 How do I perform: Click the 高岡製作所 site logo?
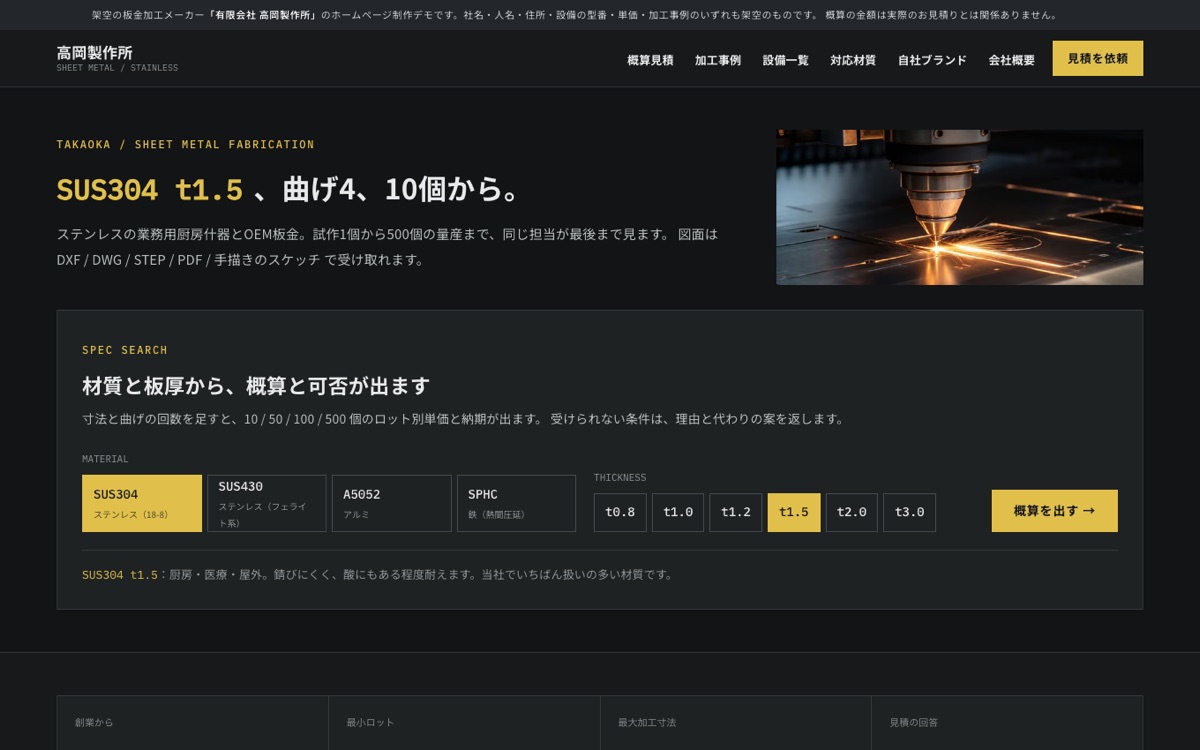tap(117, 58)
